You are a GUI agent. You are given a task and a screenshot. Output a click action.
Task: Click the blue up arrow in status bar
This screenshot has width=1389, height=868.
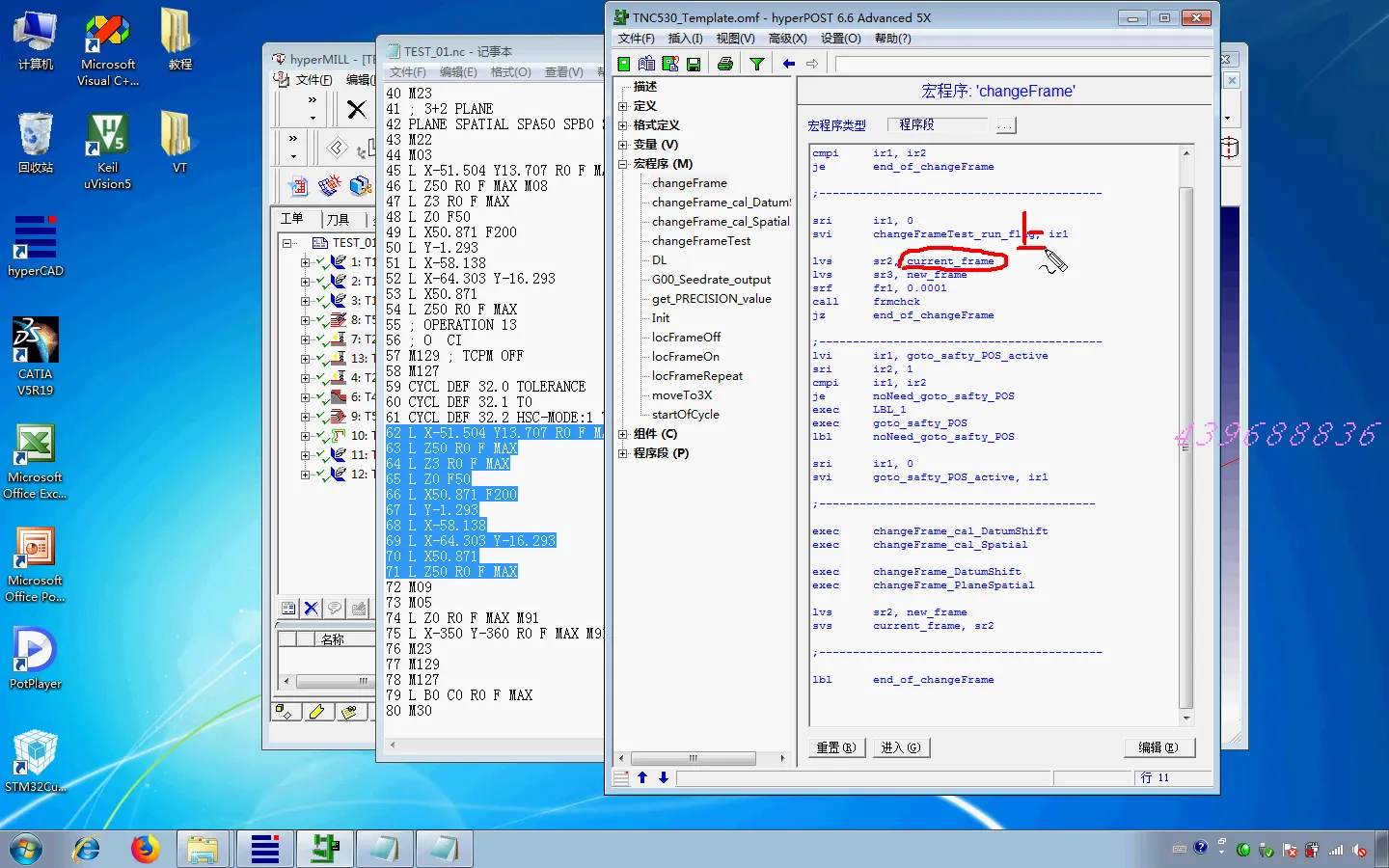pyautogui.click(x=642, y=777)
